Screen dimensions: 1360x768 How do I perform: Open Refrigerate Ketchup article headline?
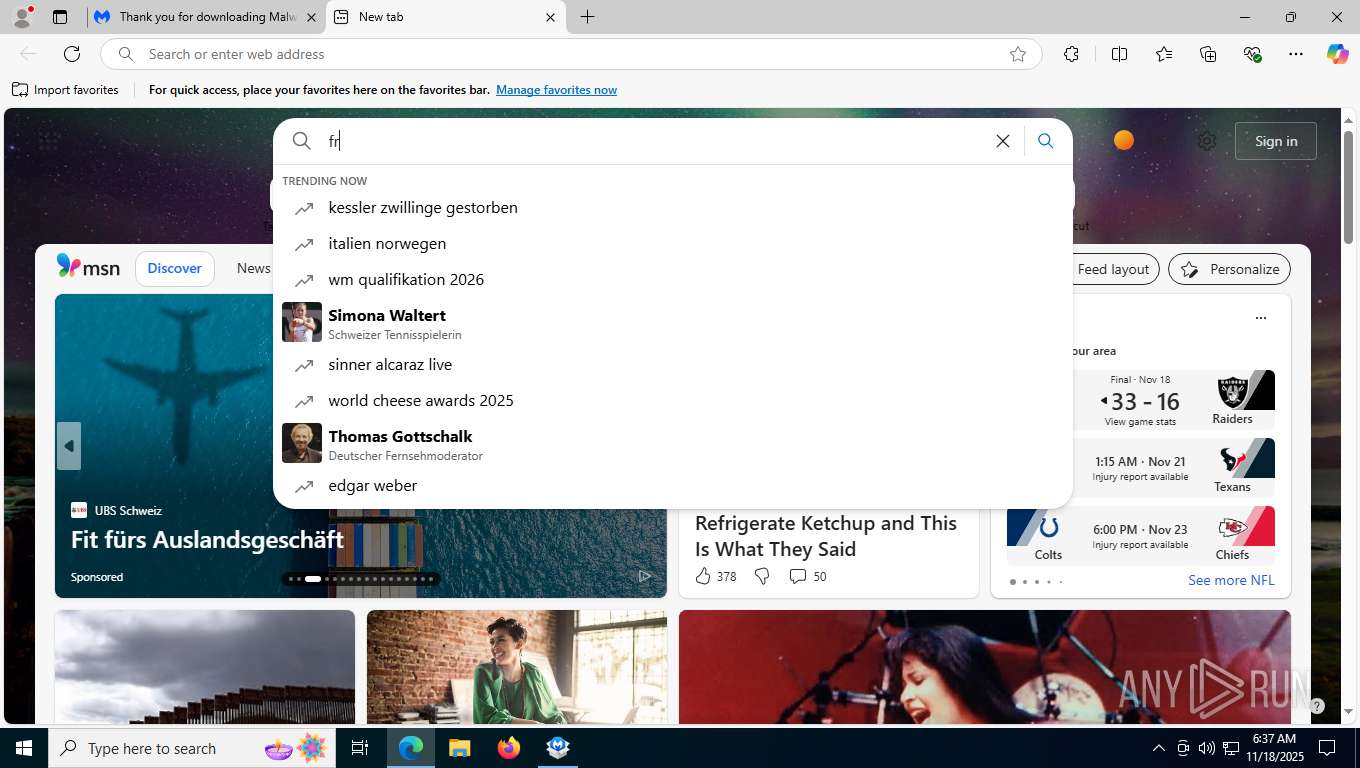(826, 536)
